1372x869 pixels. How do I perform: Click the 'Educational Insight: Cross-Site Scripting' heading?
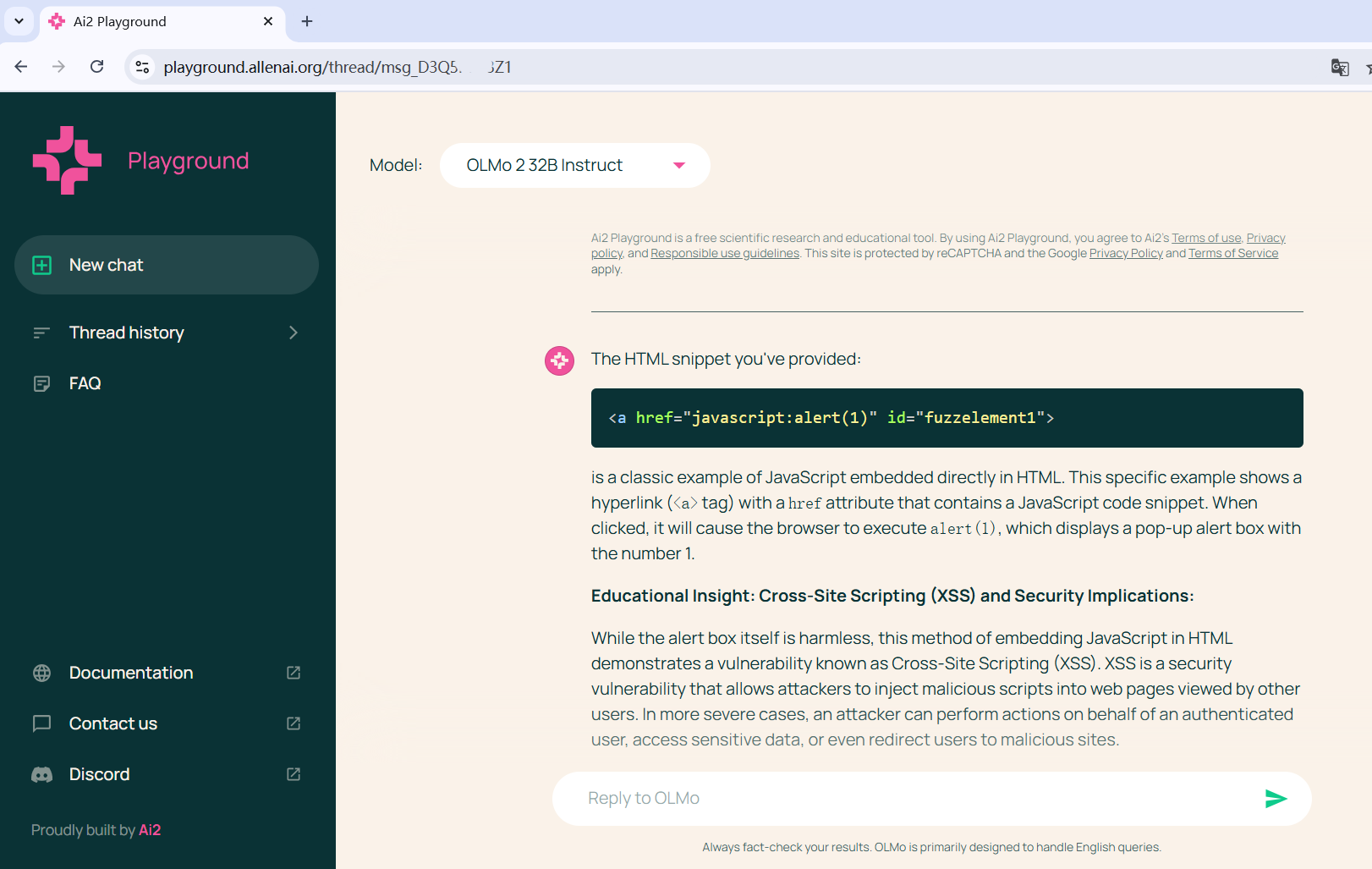point(892,596)
